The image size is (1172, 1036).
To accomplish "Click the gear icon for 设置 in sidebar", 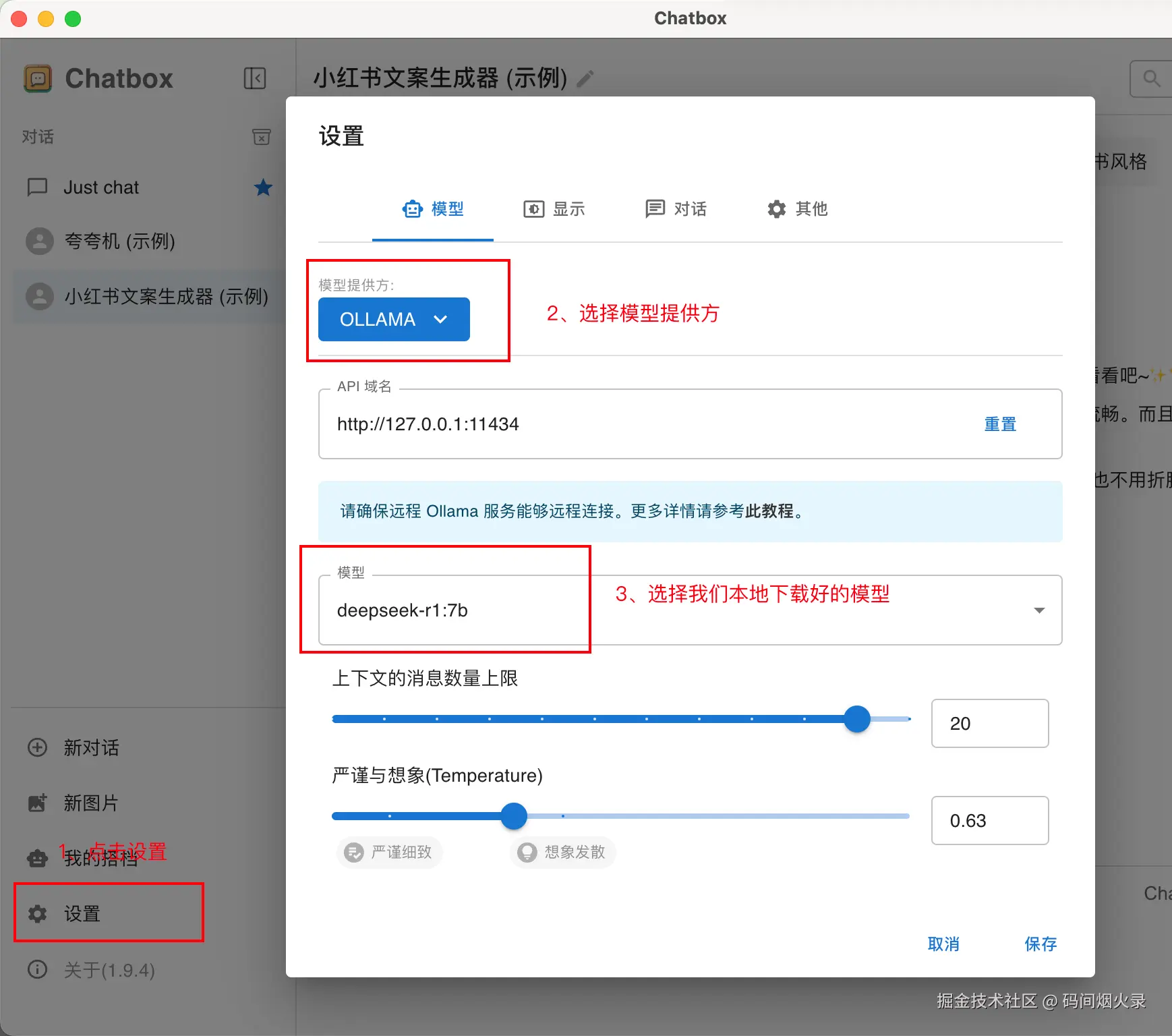I will pos(37,913).
